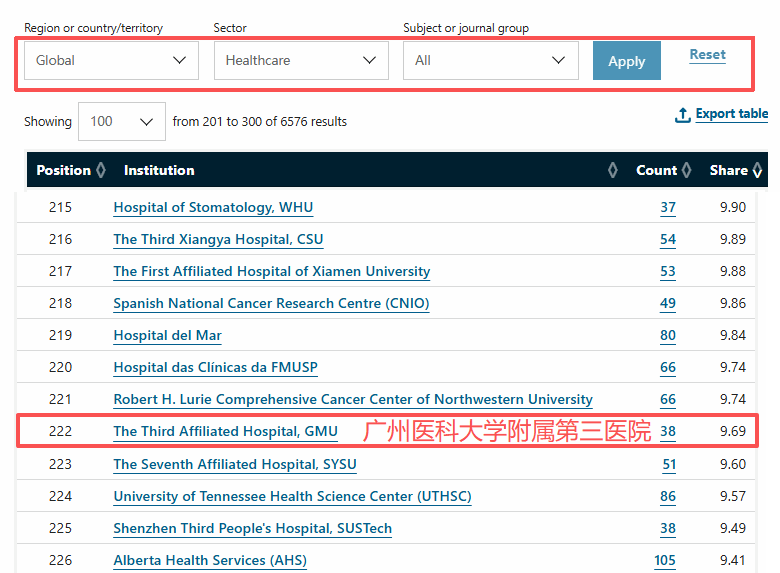The width and height of the screenshot is (780, 573).
Task: Click count 38 for Third Affiliated Hospital GMU
Action: (668, 431)
